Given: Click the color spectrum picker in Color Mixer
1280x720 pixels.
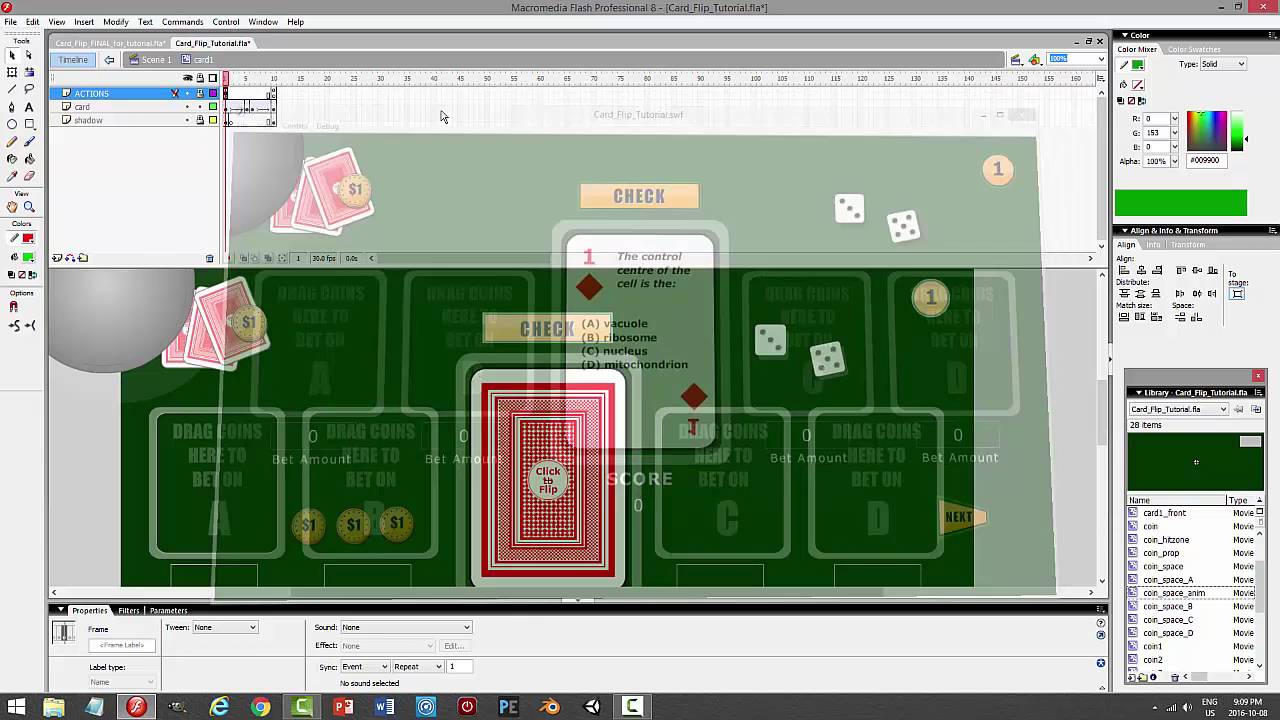Looking at the screenshot, I should coord(1207,130).
